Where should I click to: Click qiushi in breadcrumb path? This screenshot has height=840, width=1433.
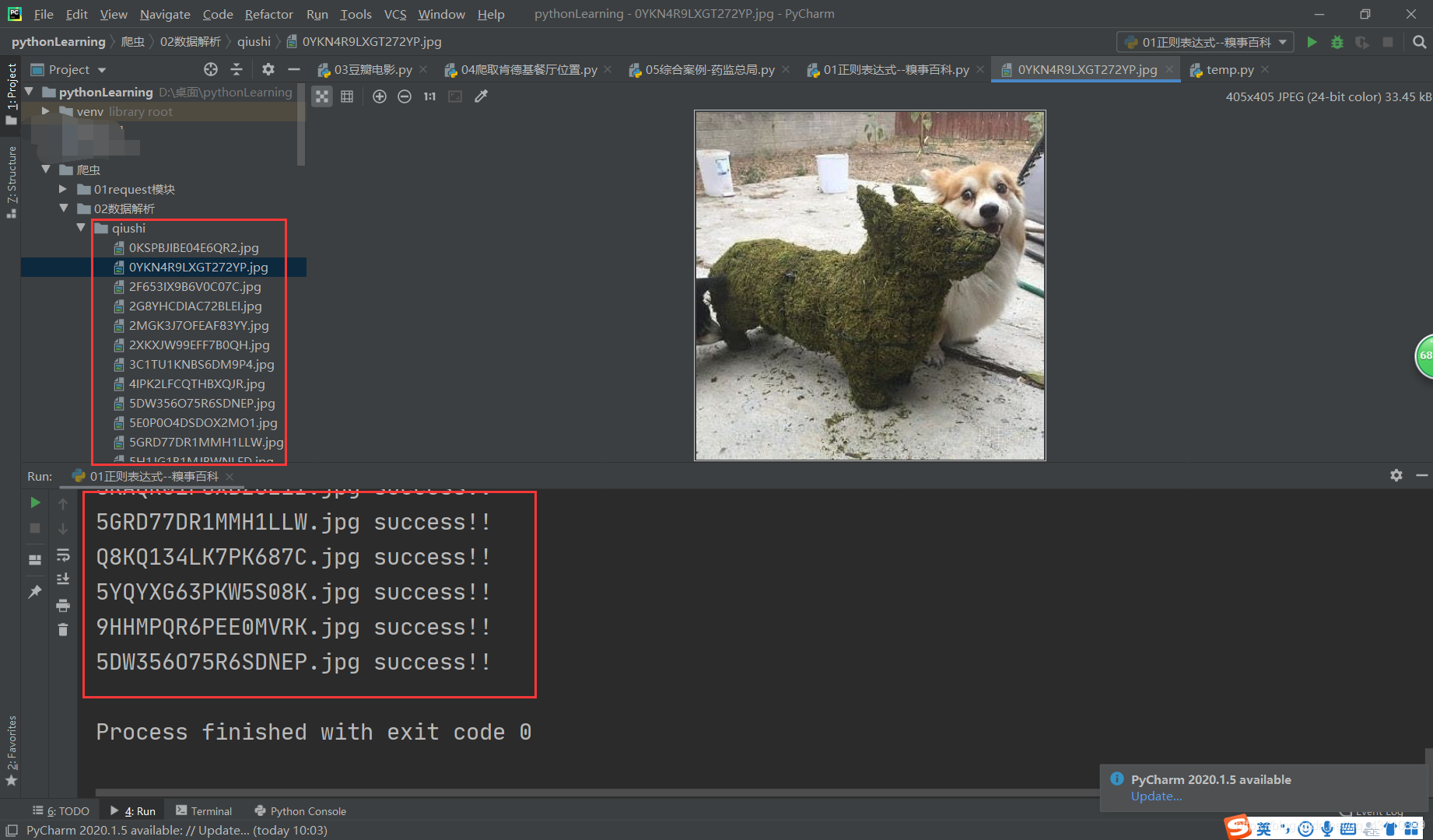(x=254, y=41)
